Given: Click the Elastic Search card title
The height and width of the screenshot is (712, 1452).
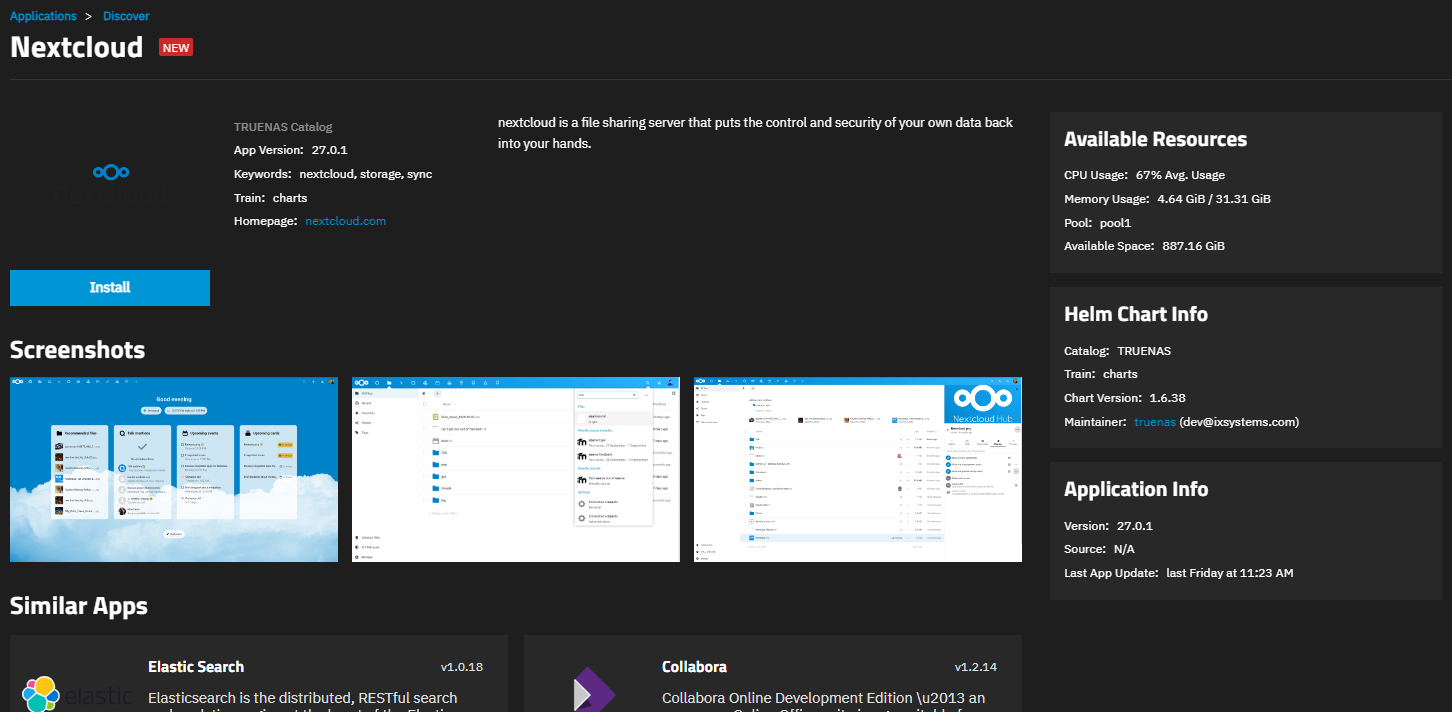Looking at the screenshot, I should pyautogui.click(x=196, y=667).
